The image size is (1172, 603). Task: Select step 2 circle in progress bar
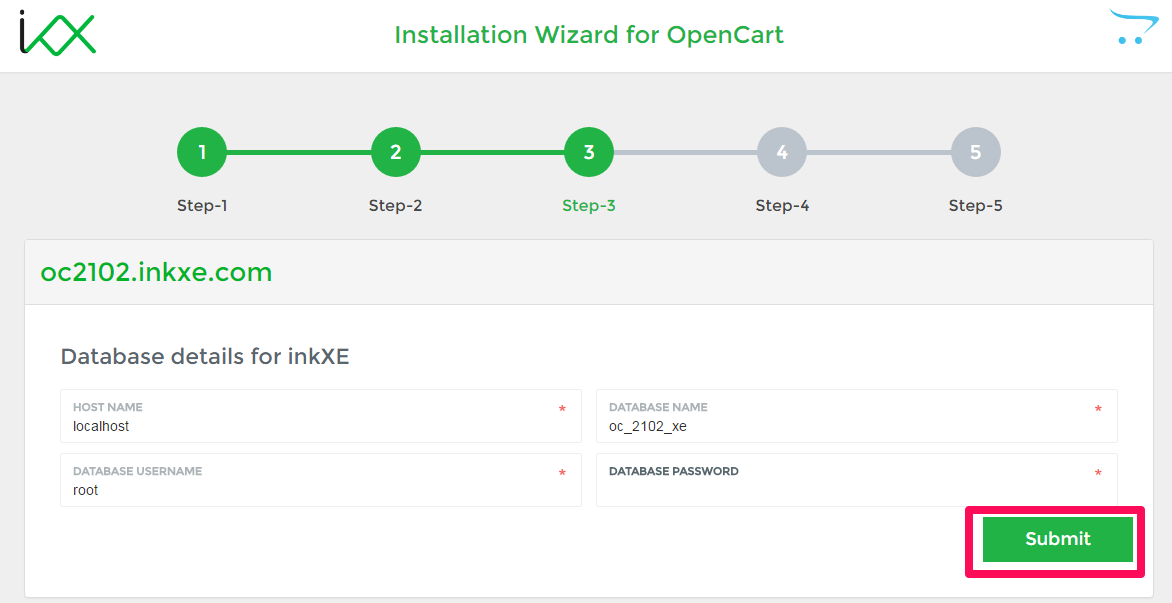pos(395,152)
